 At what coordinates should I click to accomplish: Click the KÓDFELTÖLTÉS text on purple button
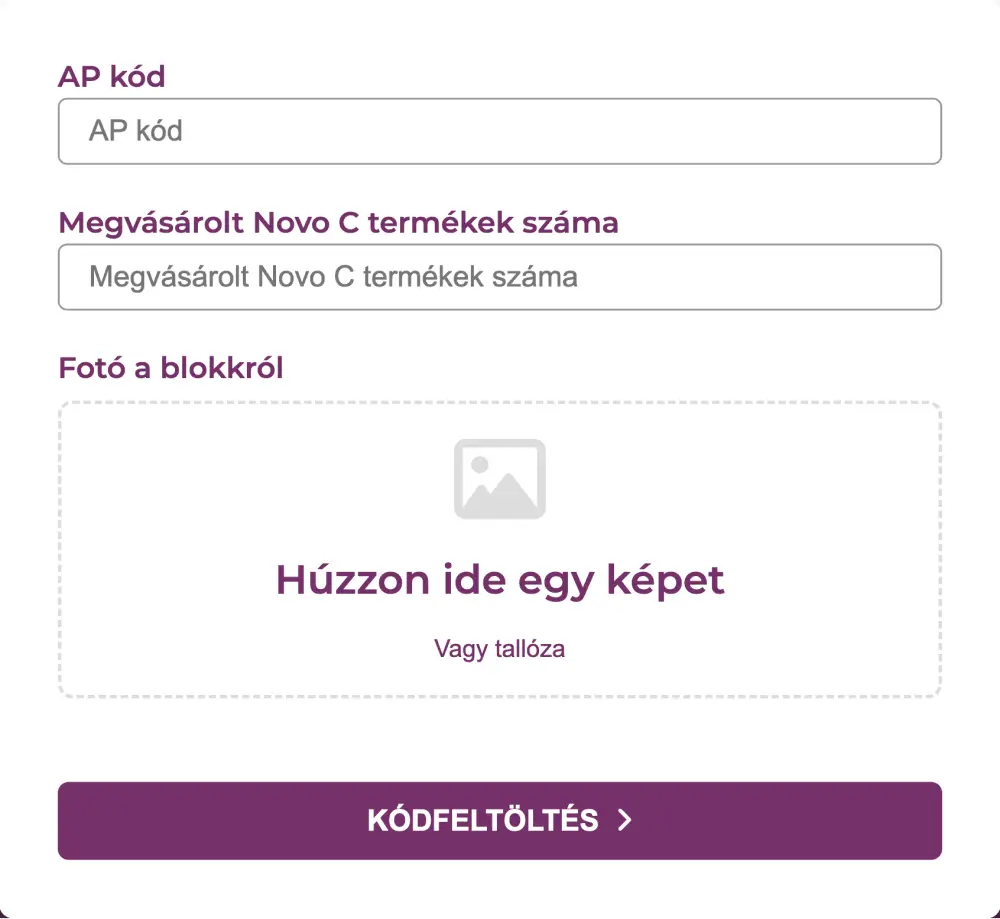pyautogui.click(x=483, y=821)
